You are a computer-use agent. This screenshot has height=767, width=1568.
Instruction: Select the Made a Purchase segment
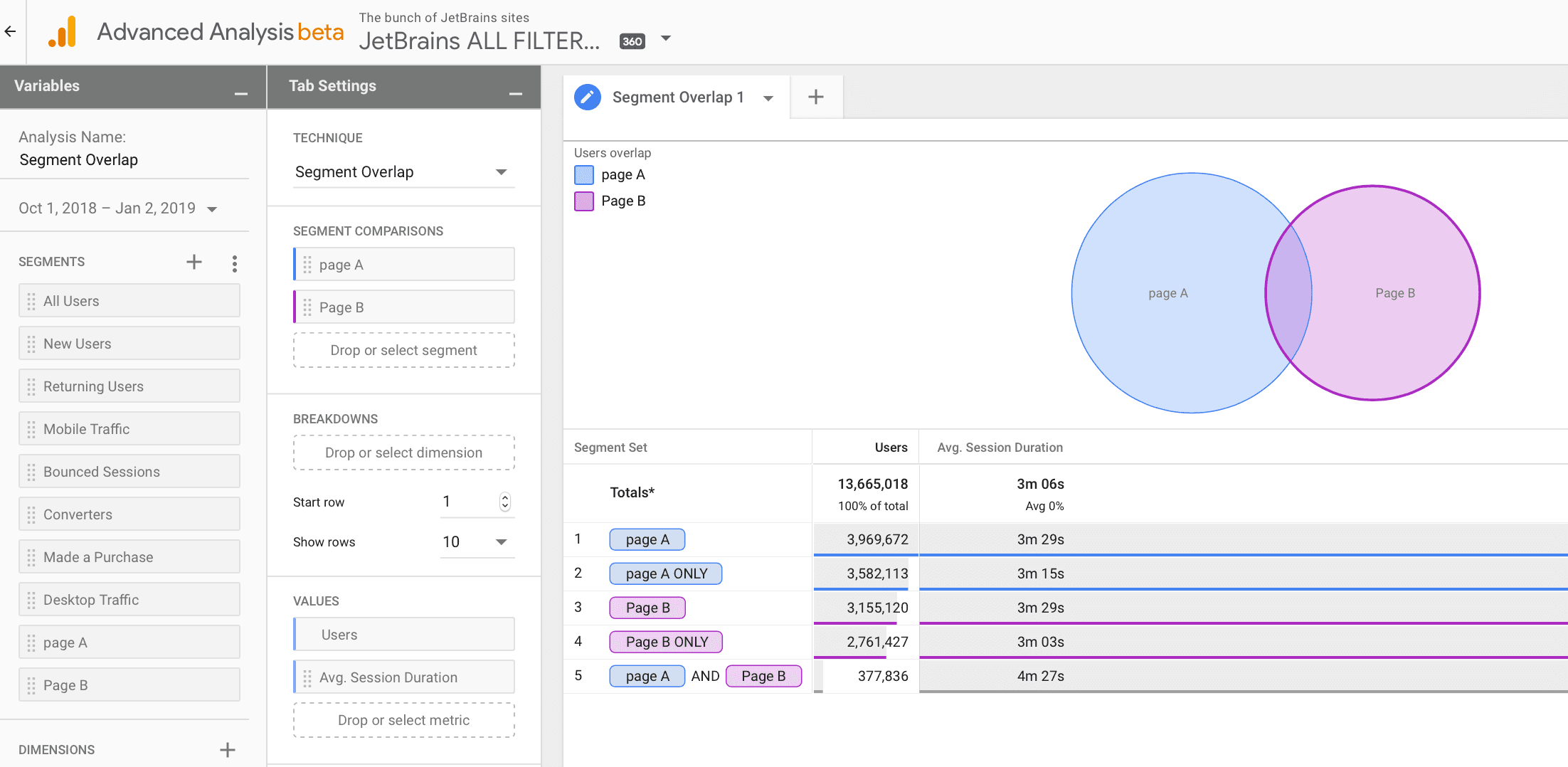(129, 557)
